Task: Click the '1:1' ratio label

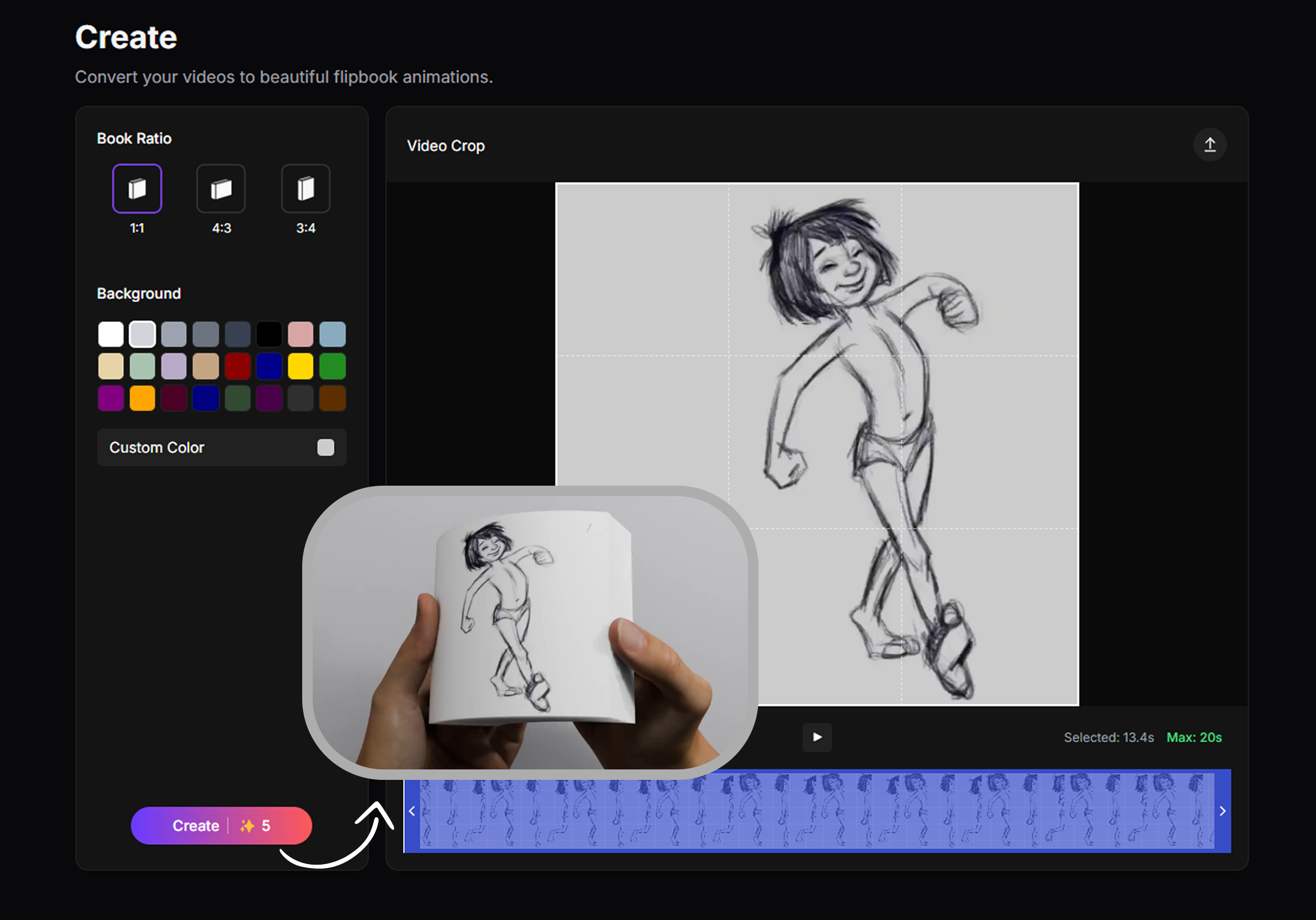Action: click(137, 228)
